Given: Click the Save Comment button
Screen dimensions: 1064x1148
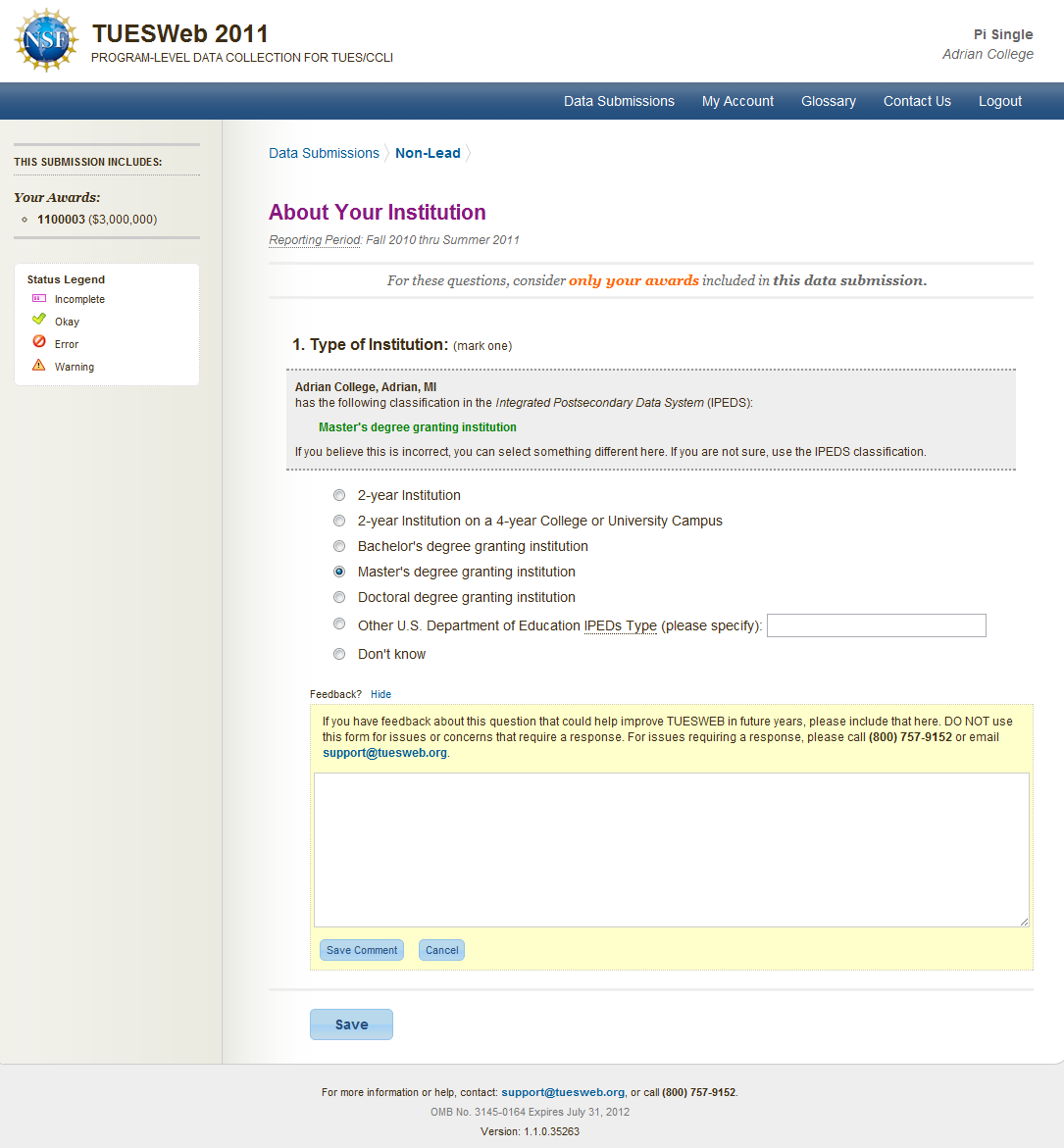Looking at the screenshot, I should click(362, 950).
